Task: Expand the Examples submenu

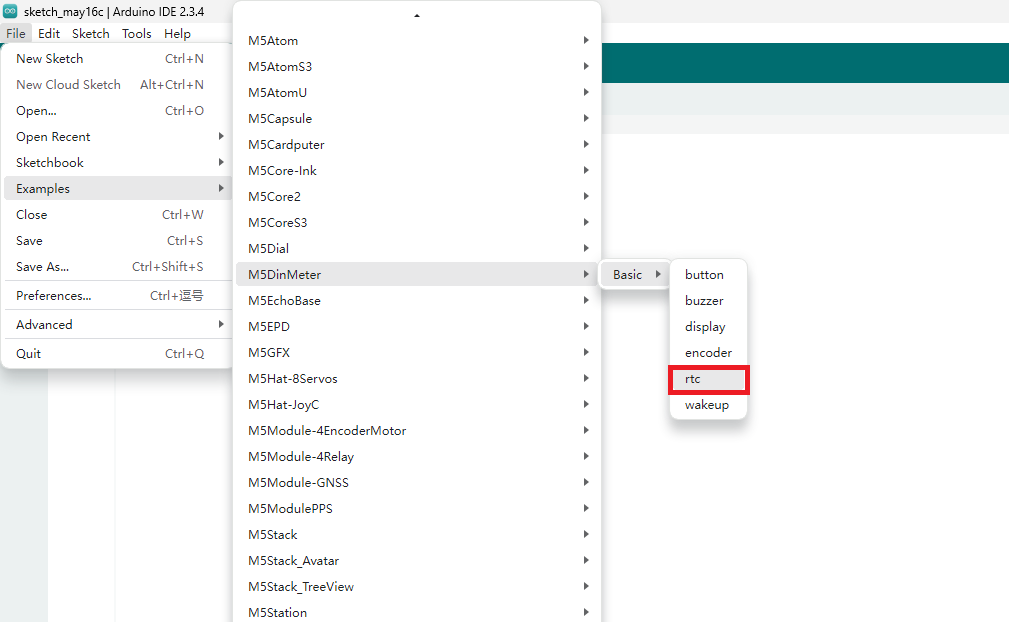Action: 118,188
